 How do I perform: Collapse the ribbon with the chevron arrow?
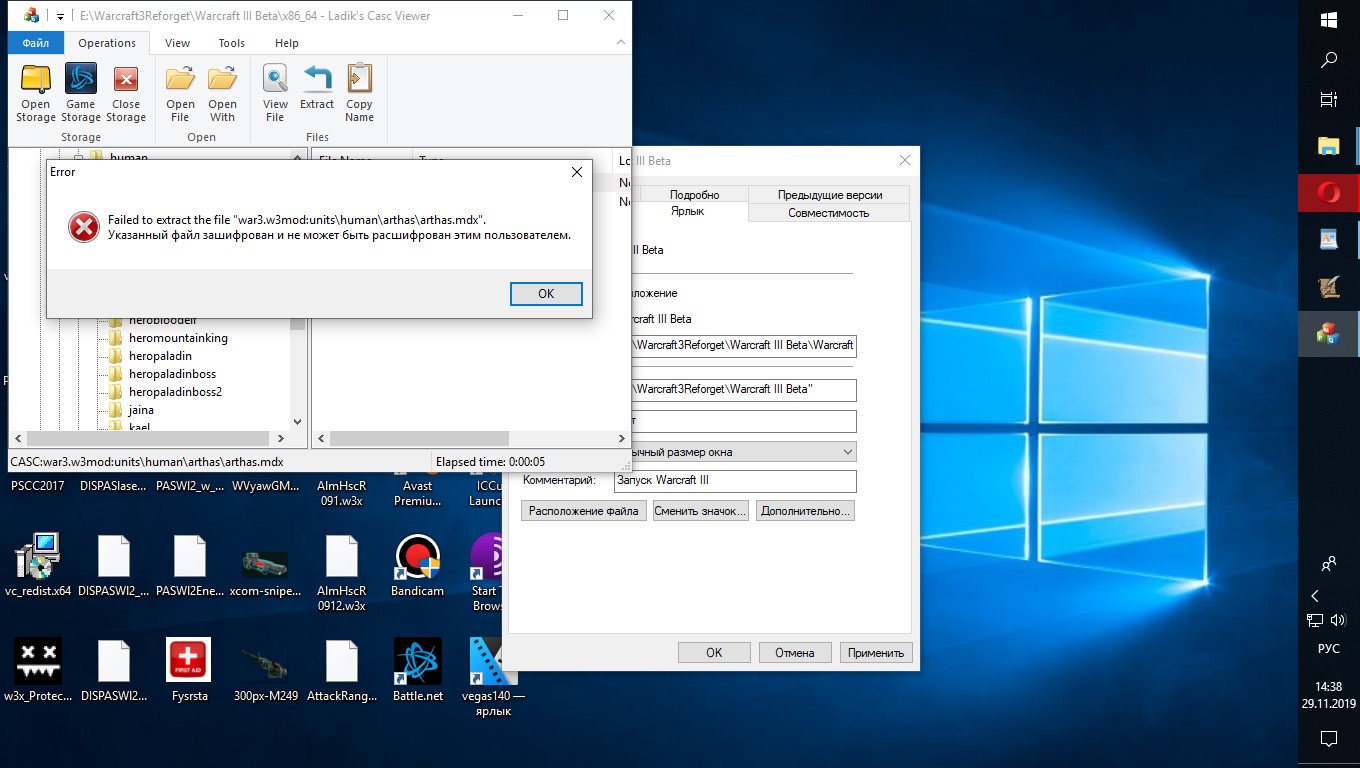pyautogui.click(x=621, y=43)
